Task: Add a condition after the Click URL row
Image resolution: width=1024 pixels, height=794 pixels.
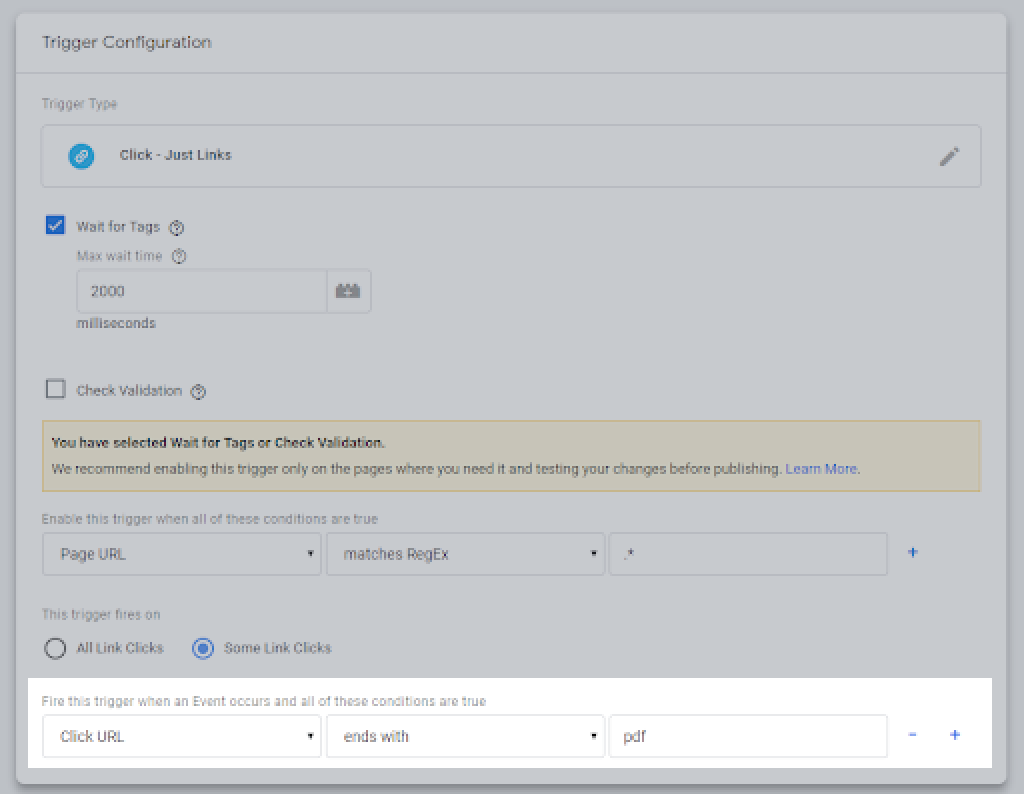Action: [955, 735]
